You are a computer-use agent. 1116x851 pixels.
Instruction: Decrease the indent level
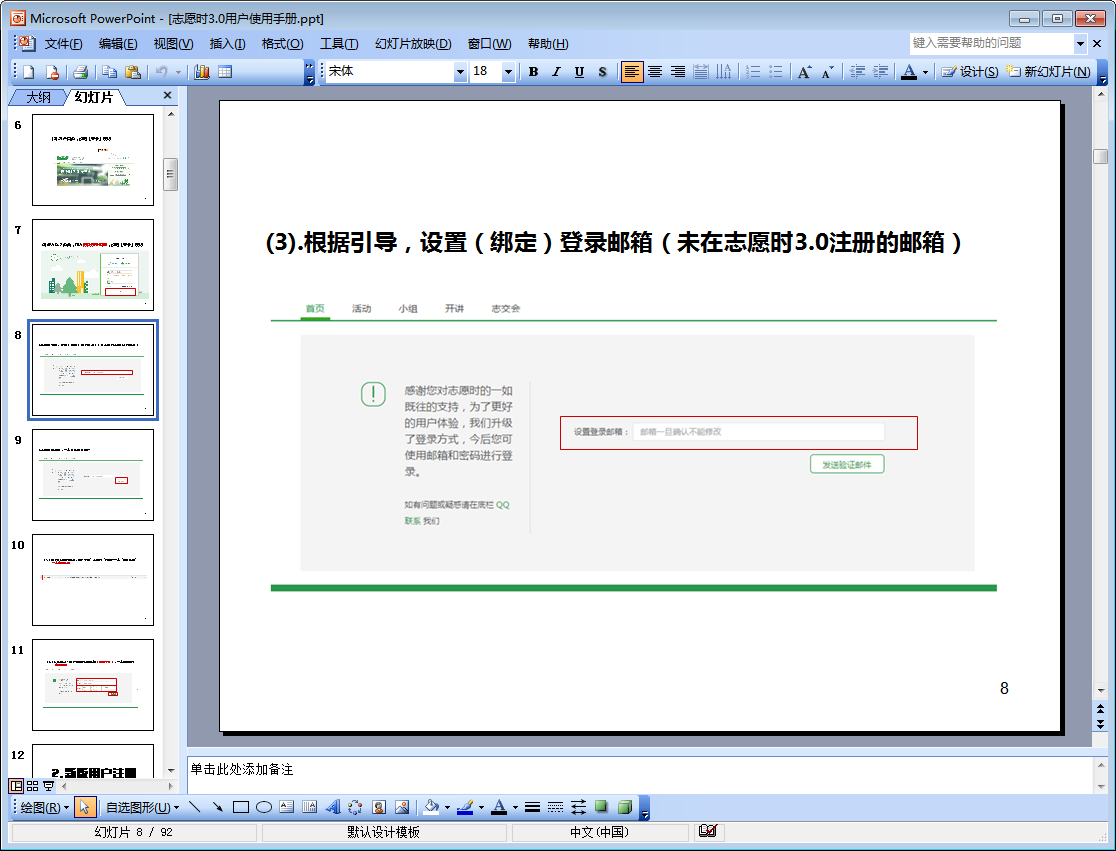(858, 72)
